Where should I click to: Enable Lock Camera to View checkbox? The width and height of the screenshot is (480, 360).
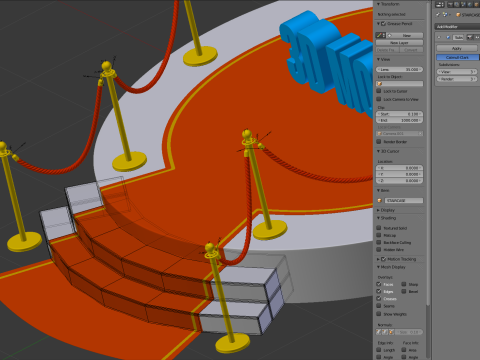pos(379,99)
